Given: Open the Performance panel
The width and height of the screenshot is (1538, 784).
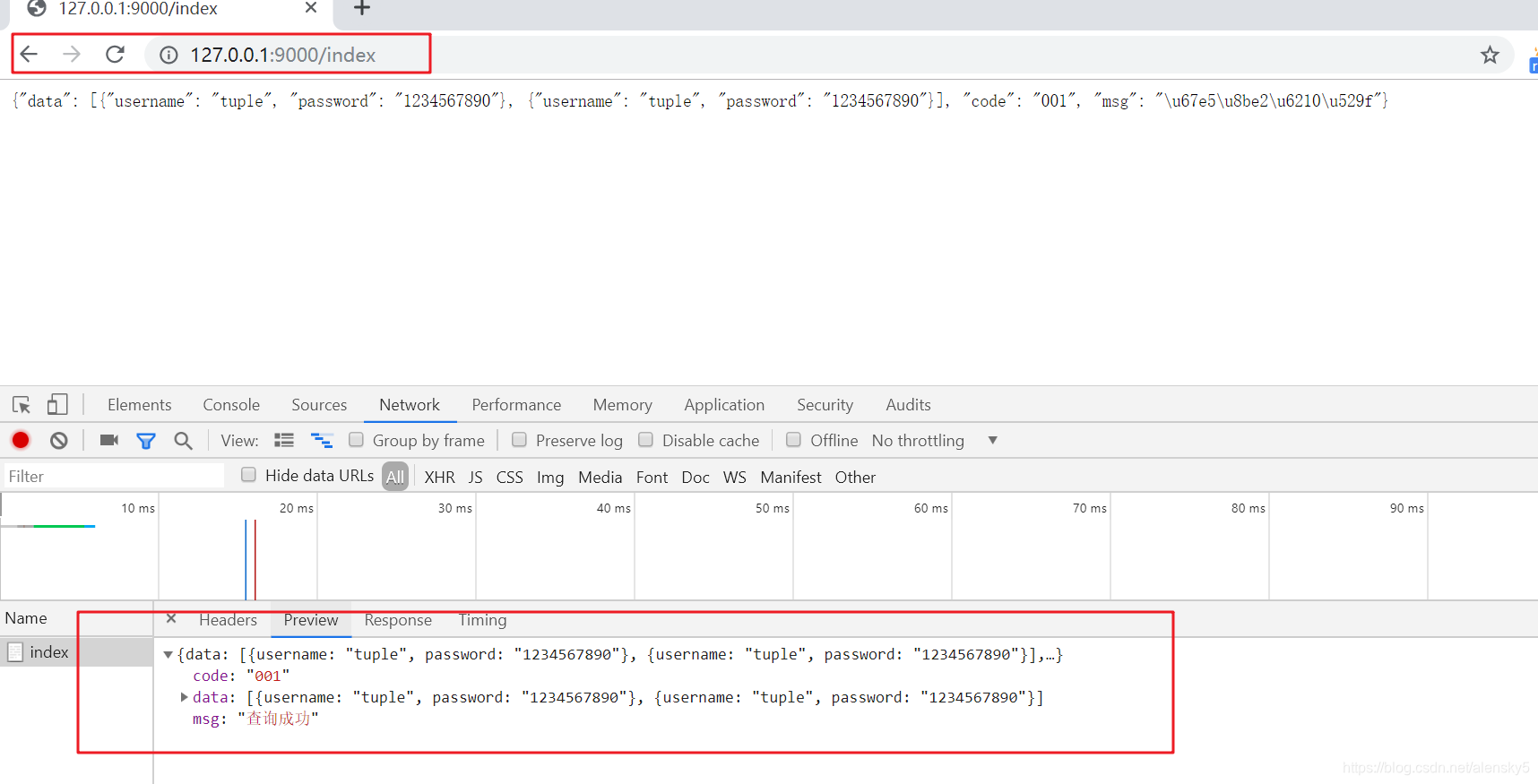Looking at the screenshot, I should (516, 405).
